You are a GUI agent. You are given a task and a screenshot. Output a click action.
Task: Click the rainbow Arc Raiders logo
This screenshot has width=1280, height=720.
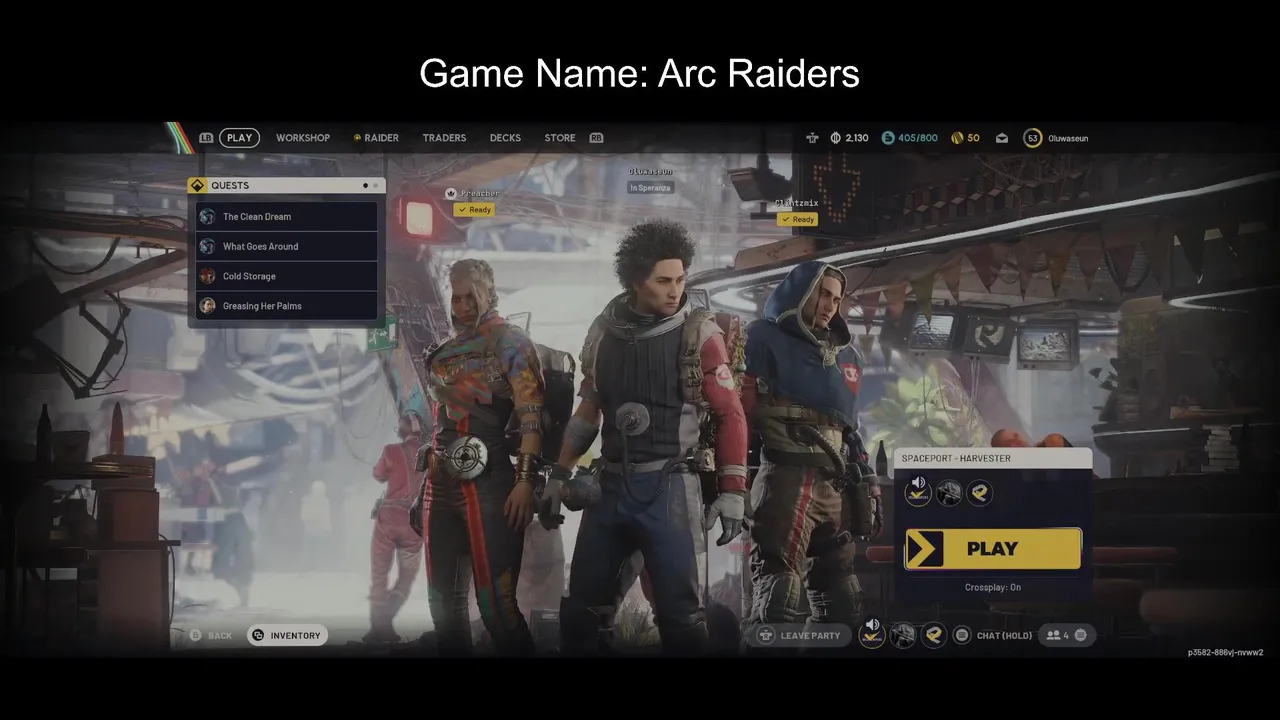click(x=180, y=138)
